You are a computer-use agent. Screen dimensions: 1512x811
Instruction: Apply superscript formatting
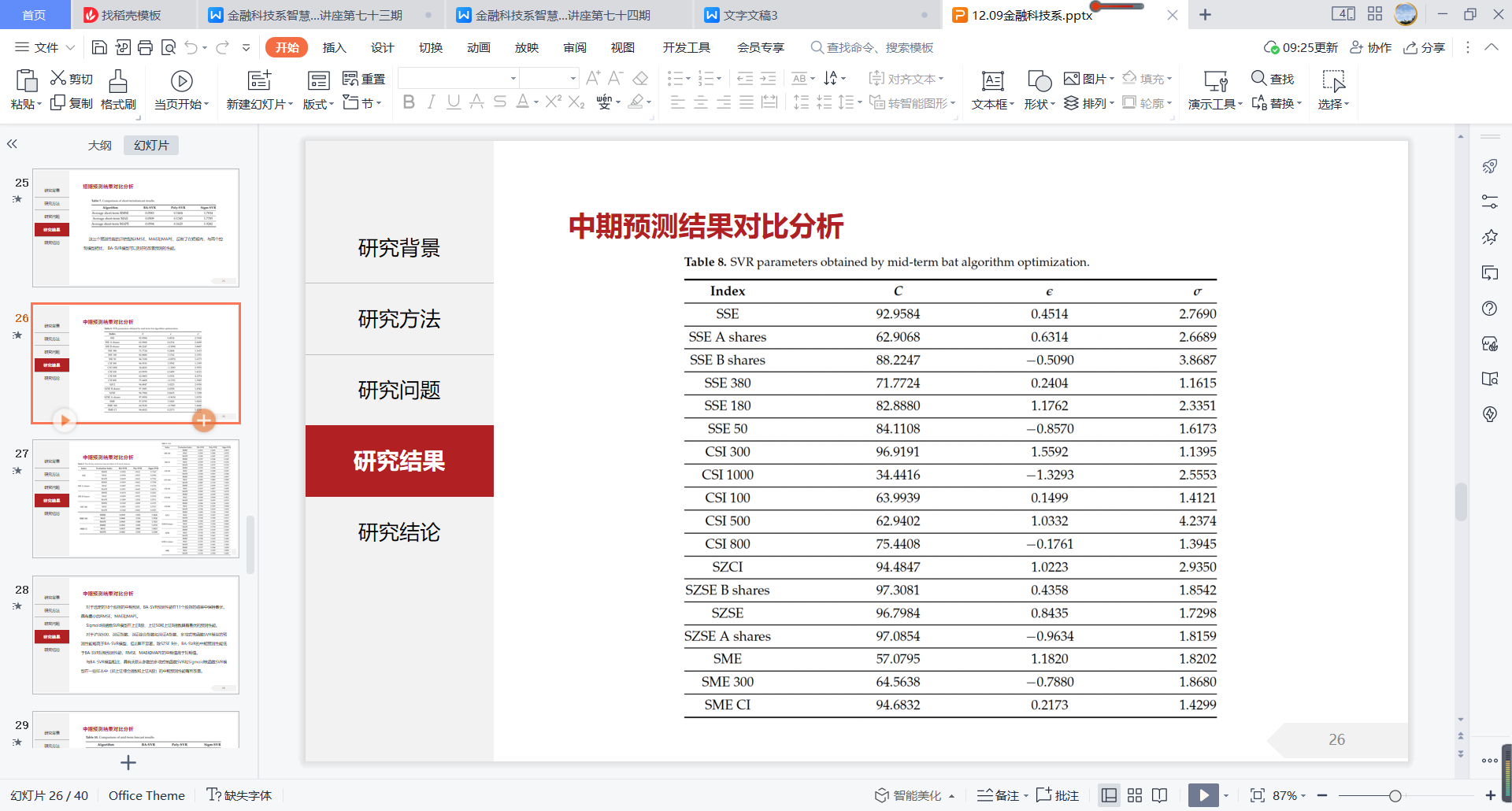pyautogui.click(x=553, y=102)
